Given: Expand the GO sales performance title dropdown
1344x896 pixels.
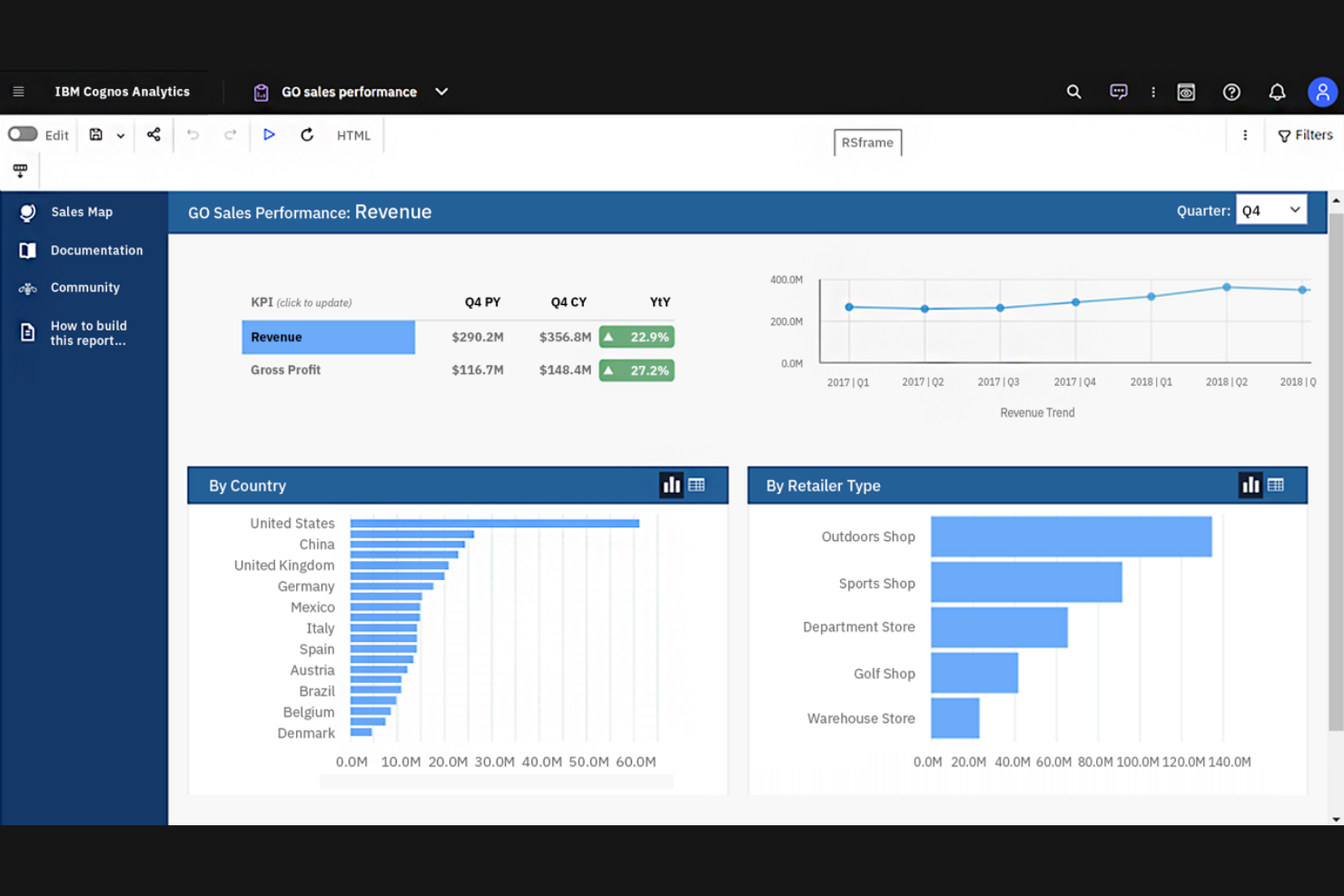Looking at the screenshot, I should (441, 92).
